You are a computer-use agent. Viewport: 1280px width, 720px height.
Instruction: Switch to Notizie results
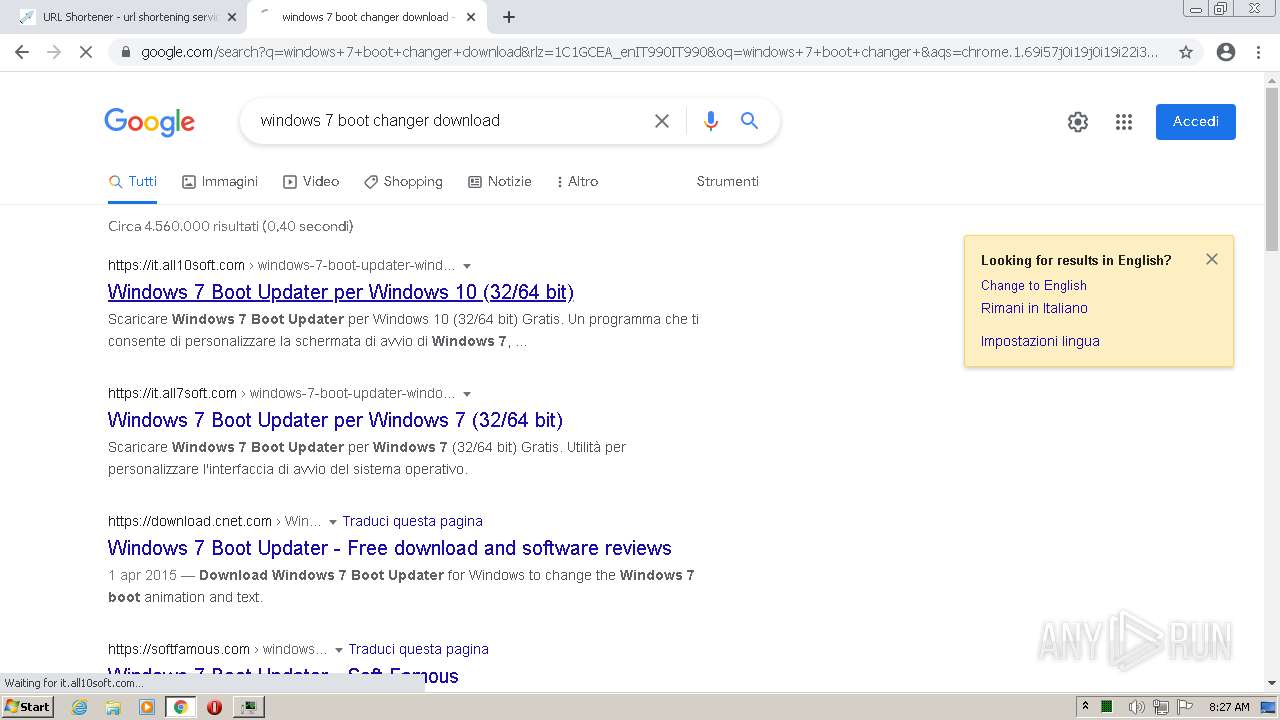tap(500, 182)
